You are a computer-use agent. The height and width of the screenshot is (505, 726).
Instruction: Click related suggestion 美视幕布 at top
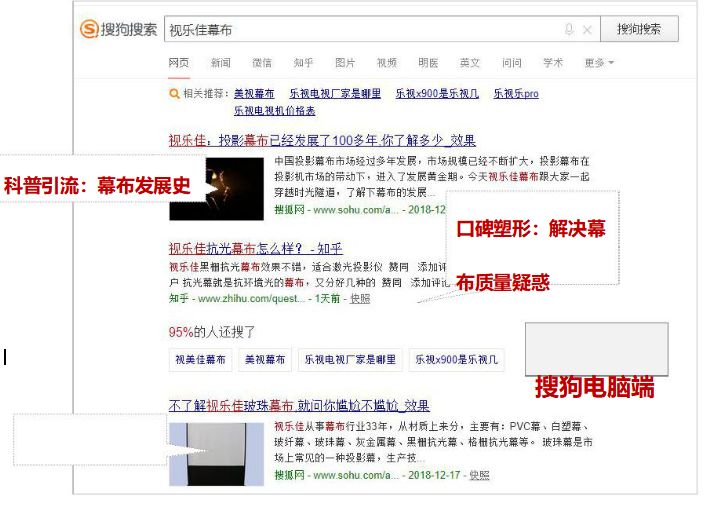pos(254,94)
